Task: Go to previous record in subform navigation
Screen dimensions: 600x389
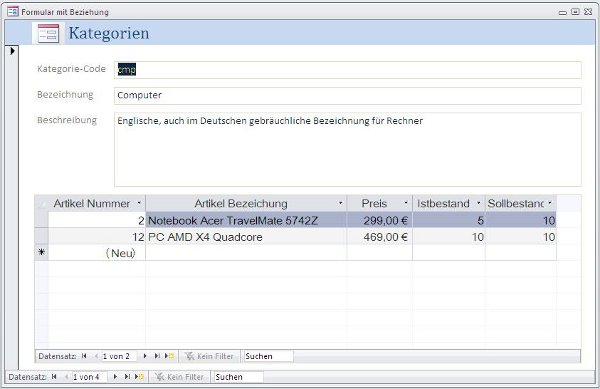Action: tap(96, 356)
